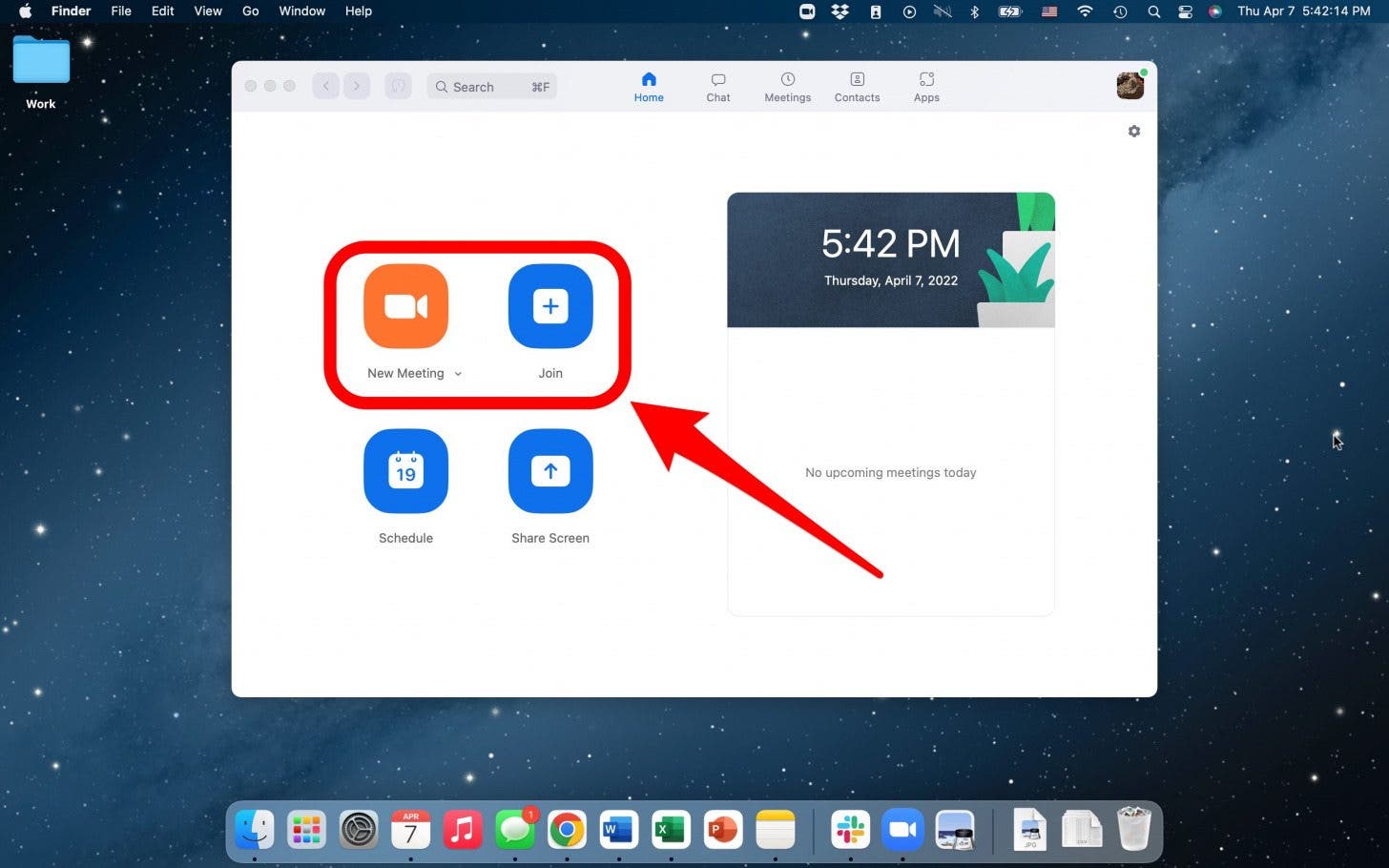
Task: Open the Meetings tab
Action: pyautogui.click(x=787, y=86)
